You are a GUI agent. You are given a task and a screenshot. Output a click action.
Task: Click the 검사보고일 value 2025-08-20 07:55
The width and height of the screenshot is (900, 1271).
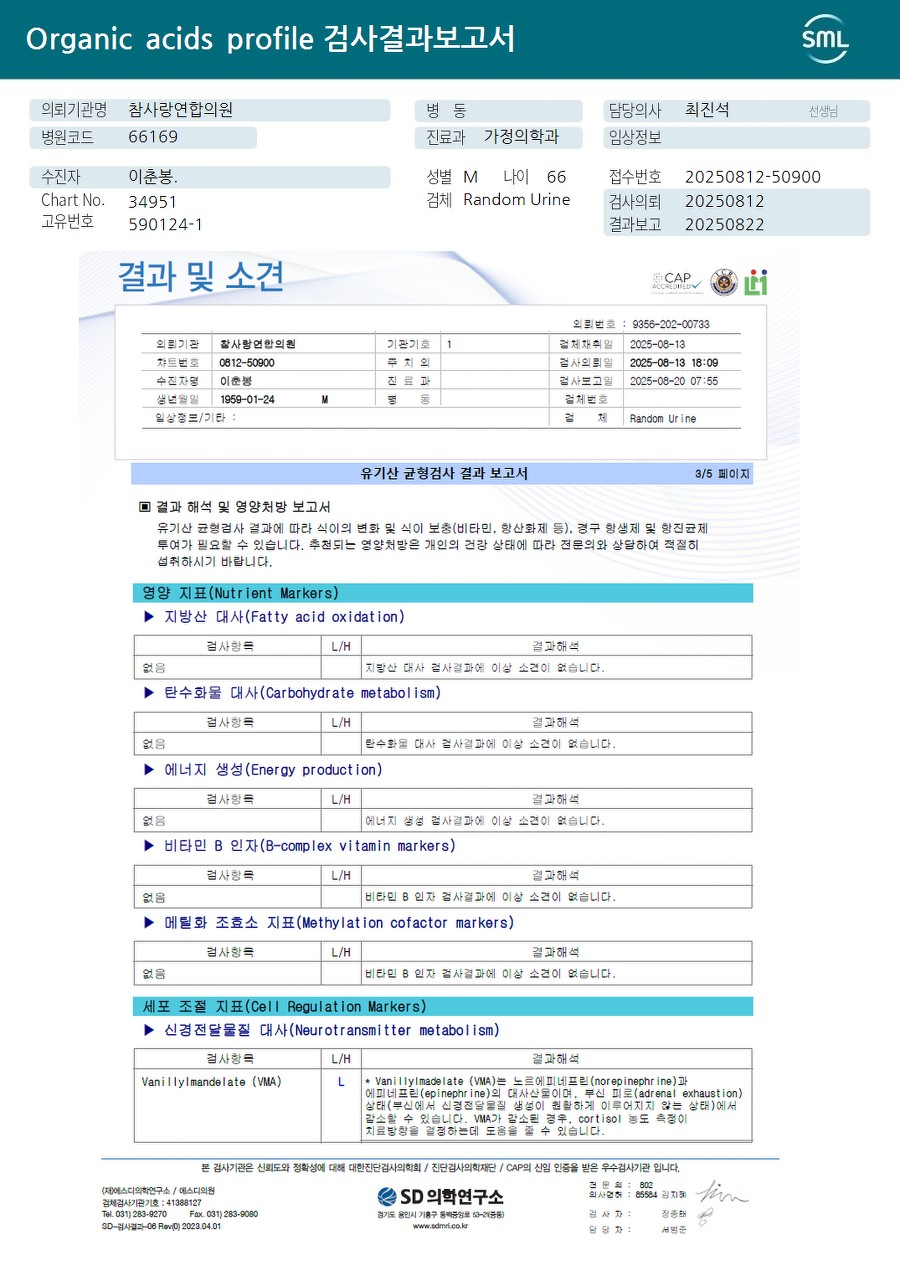[x=674, y=381]
